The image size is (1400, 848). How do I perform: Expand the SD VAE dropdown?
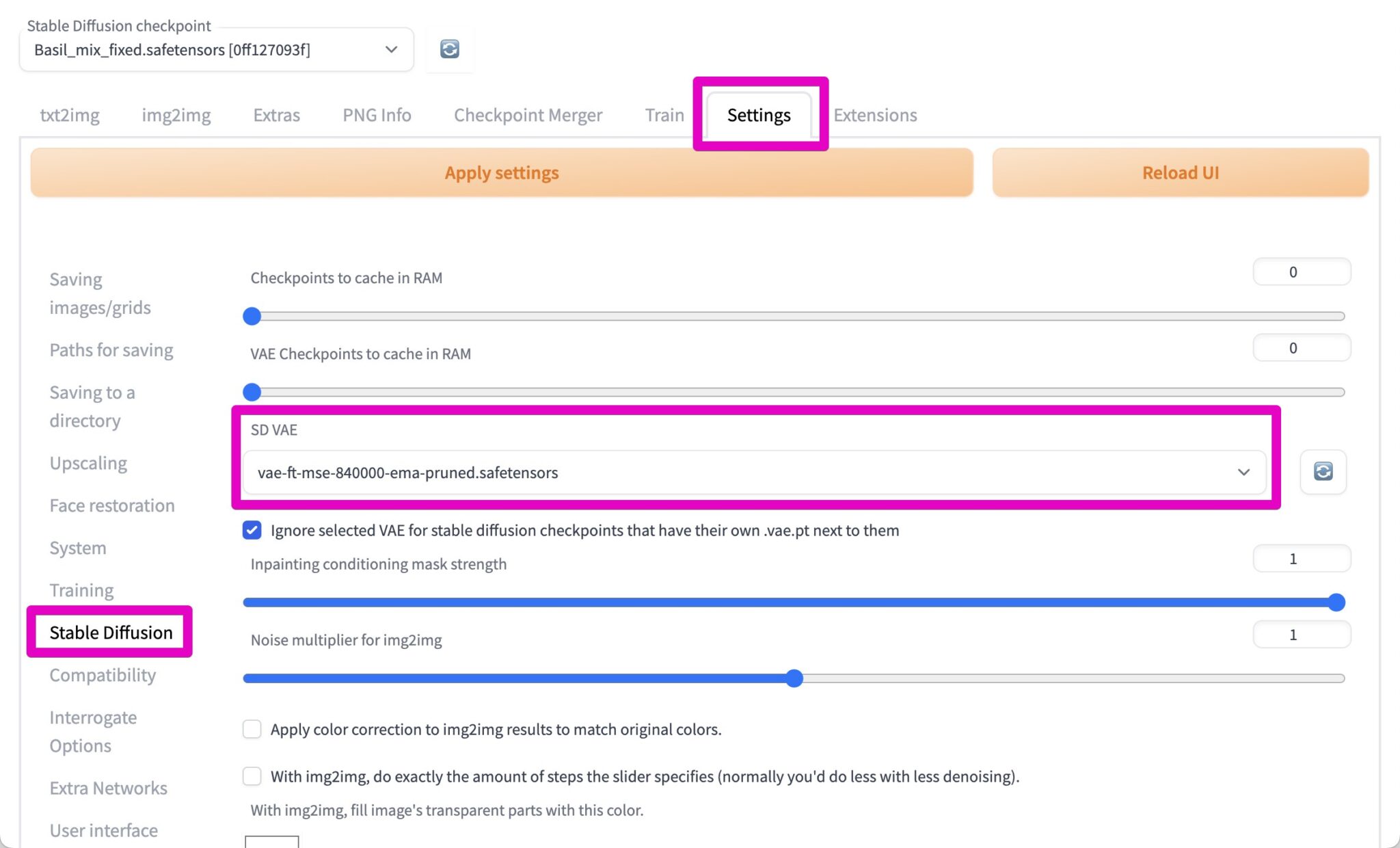[x=754, y=473]
